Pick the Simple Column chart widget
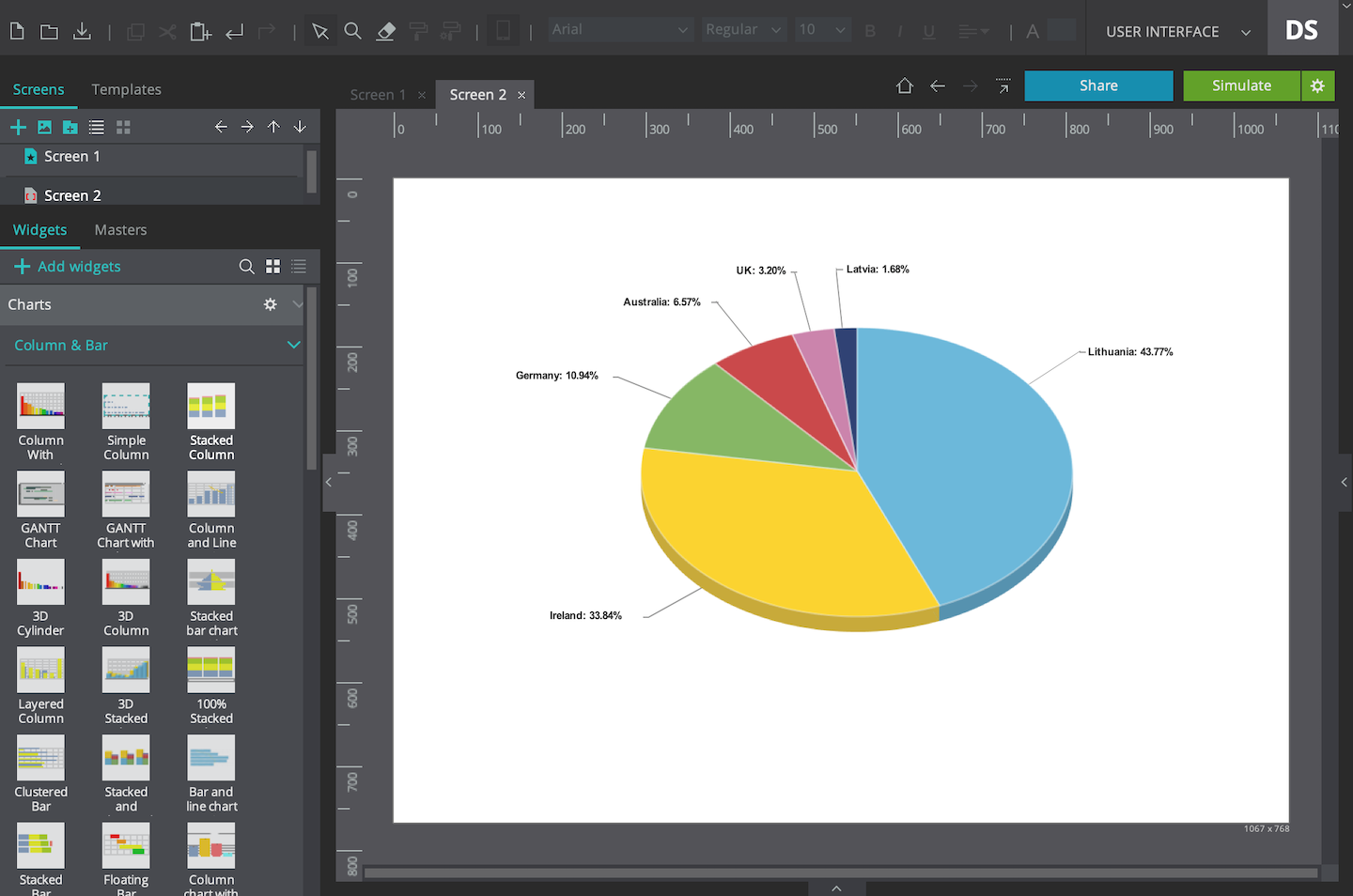This screenshot has width=1353, height=896. click(x=126, y=422)
